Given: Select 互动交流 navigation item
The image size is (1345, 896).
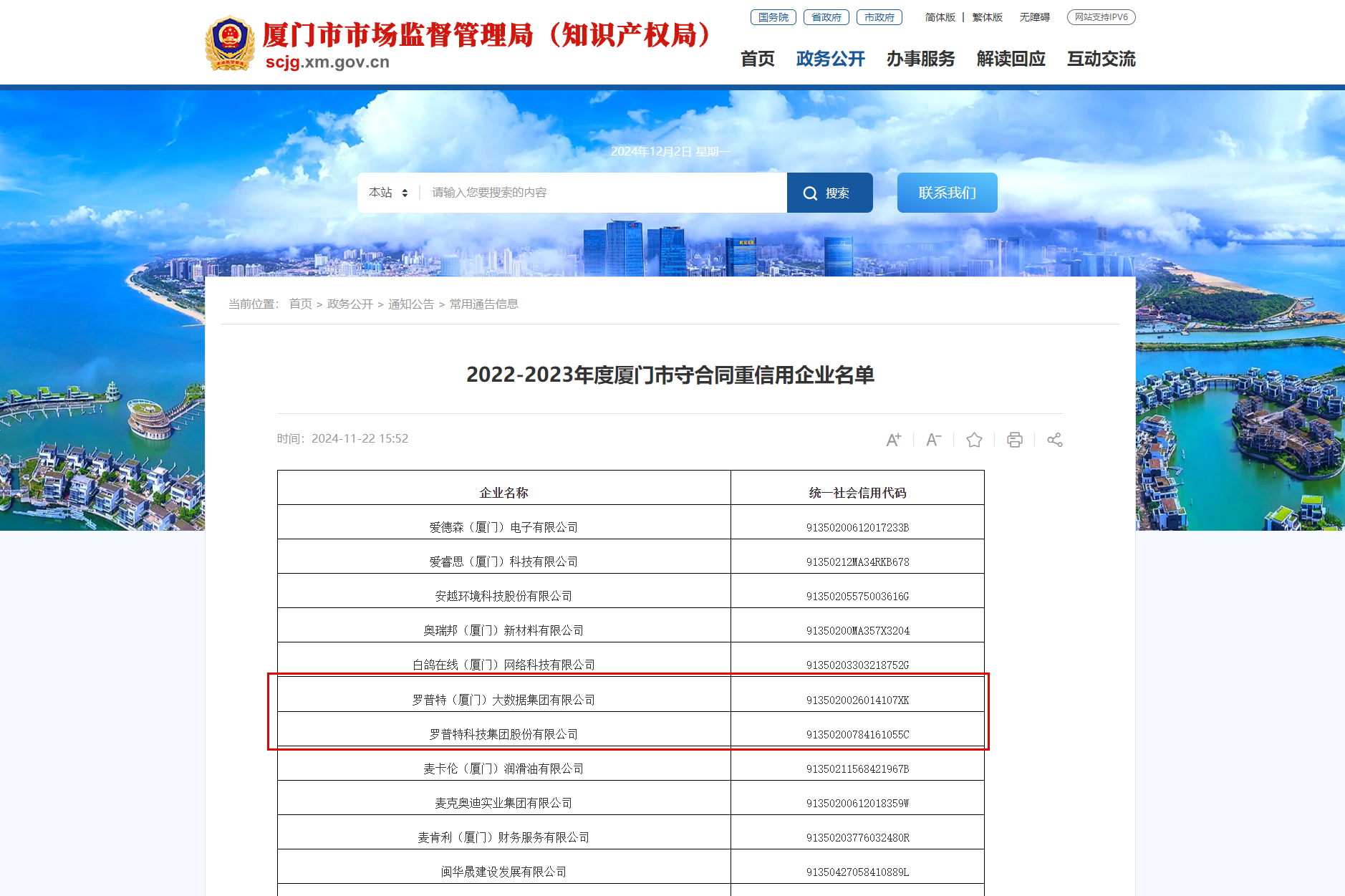Looking at the screenshot, I should point(1101,59).
